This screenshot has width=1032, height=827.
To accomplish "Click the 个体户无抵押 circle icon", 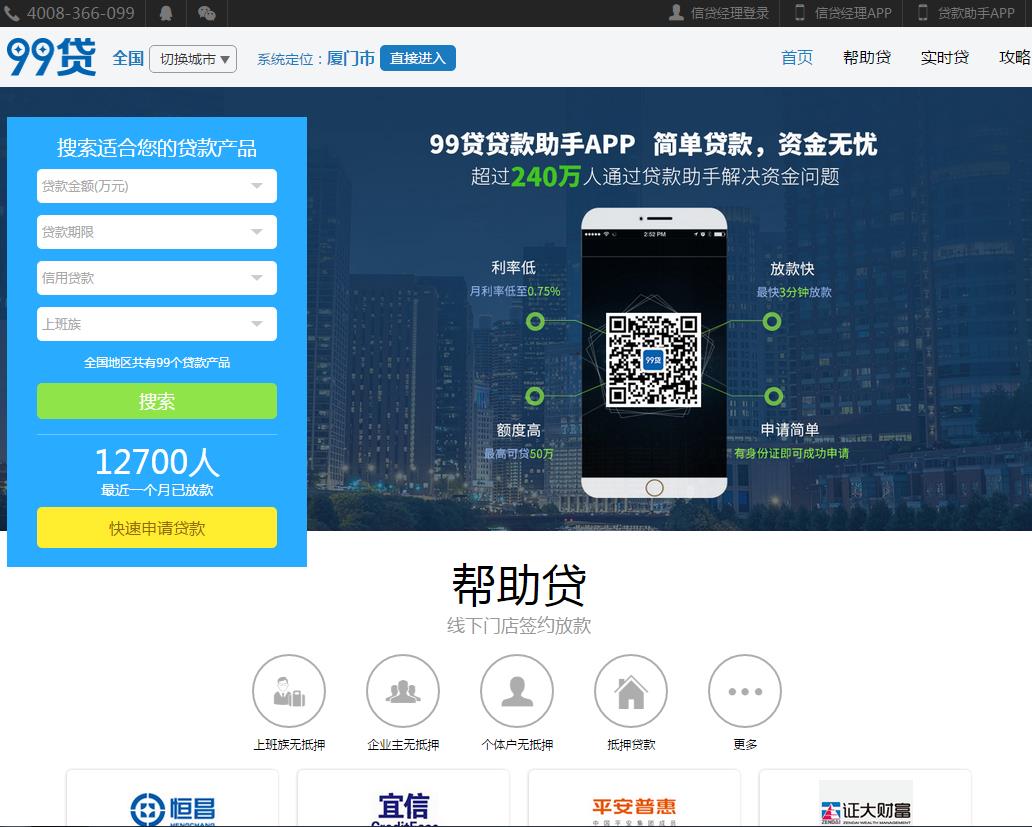I will click(517, 691).
